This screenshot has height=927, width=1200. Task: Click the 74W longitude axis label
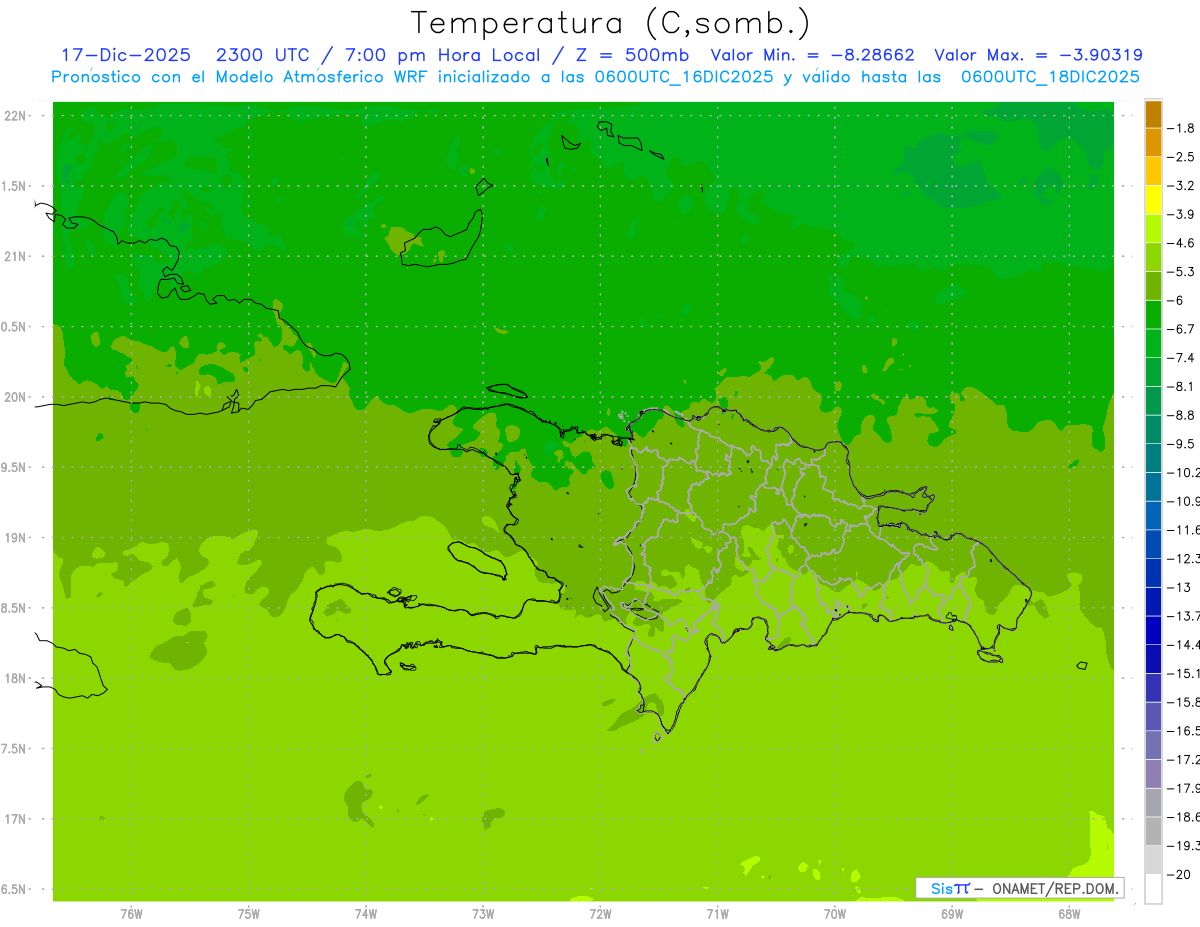(x=366, y=913)
